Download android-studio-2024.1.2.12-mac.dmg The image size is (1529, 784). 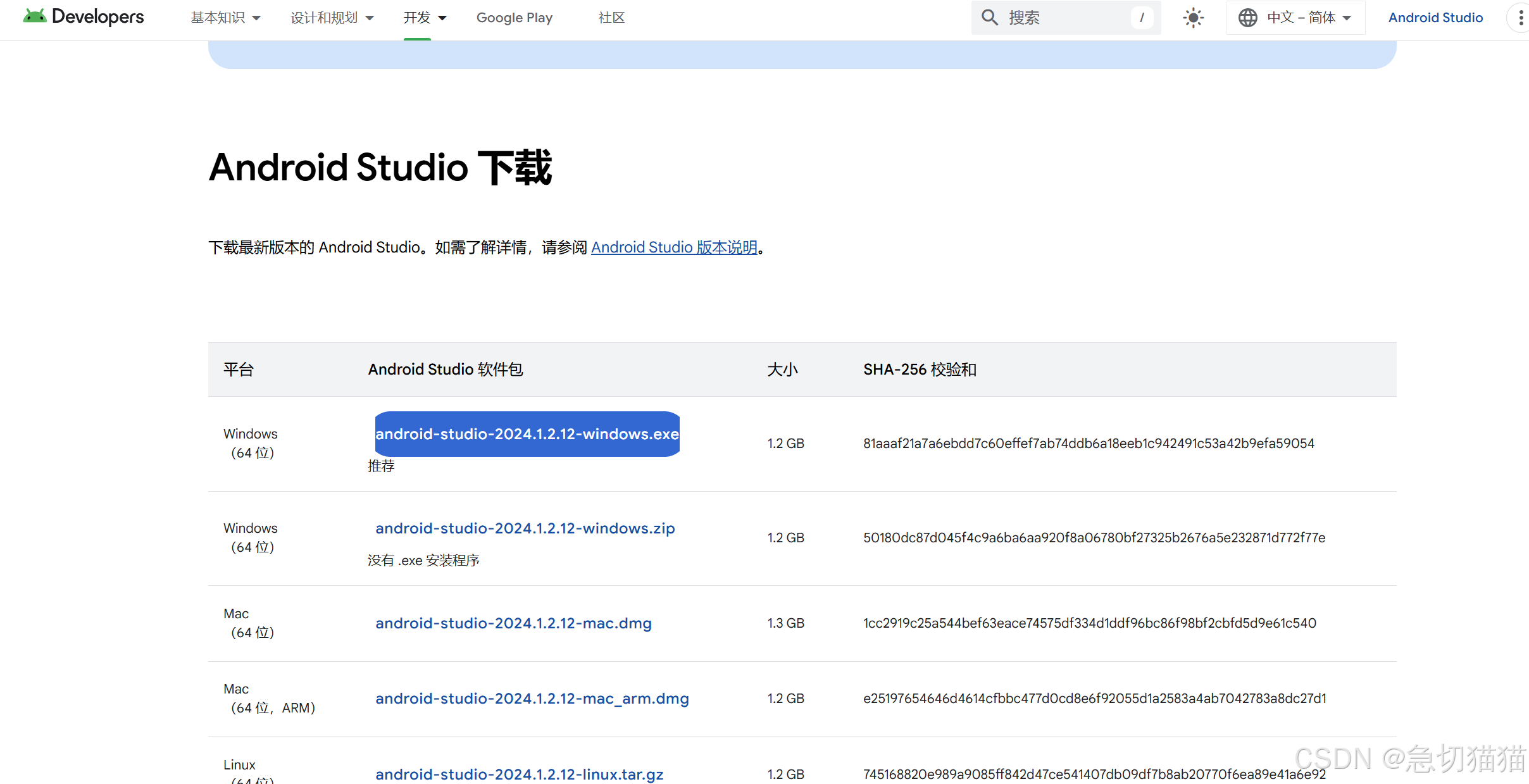click(513, 623)
